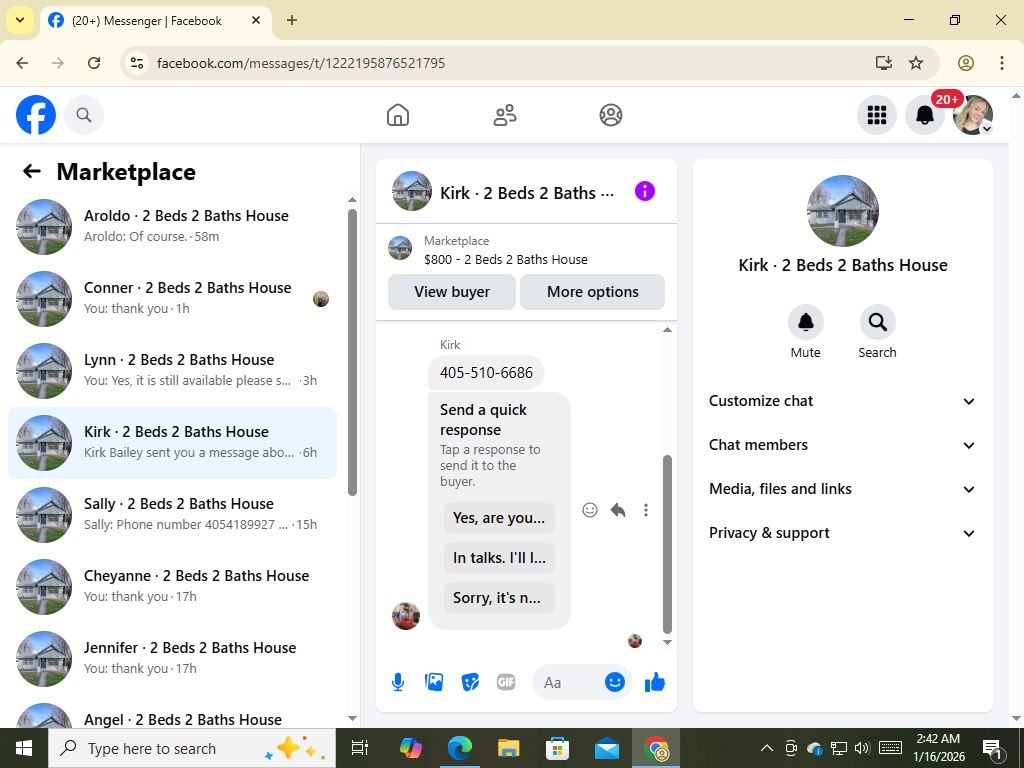Reply to the quick response message
Screen dimensions: 1024x768
click(618, 510)
